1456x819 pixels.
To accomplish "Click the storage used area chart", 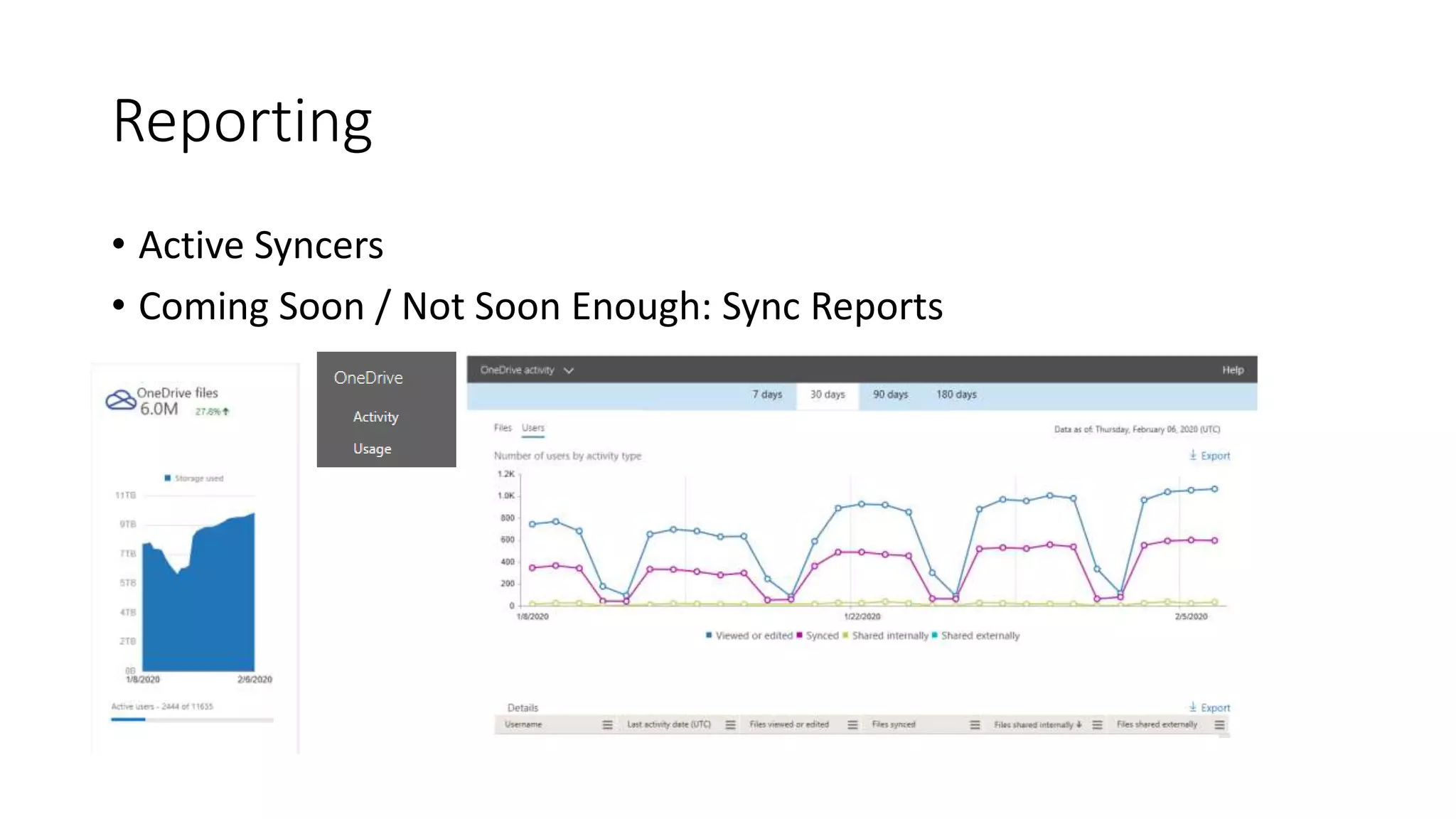I will point(198,594).
